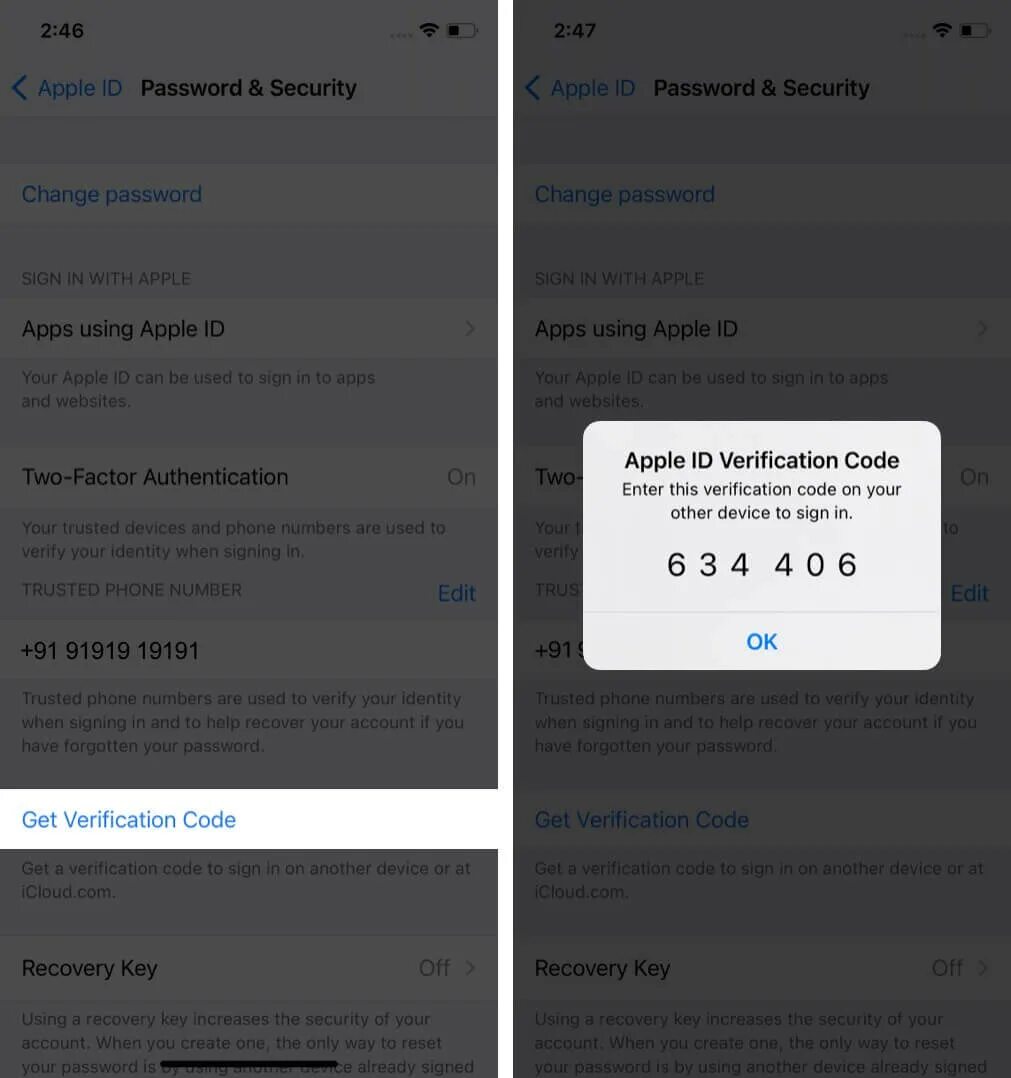Open Two-Factor Authentication on the left screen
The width and height of the screenshot is (1011, 1078).
[x=249, y=476]
